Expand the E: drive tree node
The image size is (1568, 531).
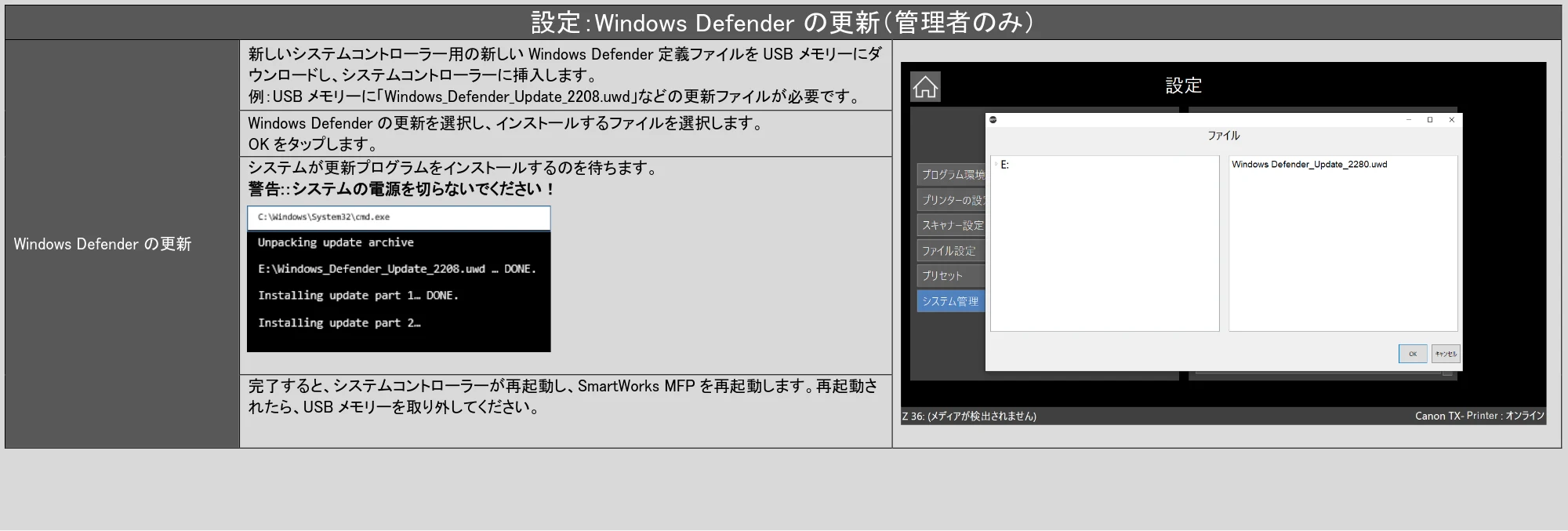(x=996, y=165)
